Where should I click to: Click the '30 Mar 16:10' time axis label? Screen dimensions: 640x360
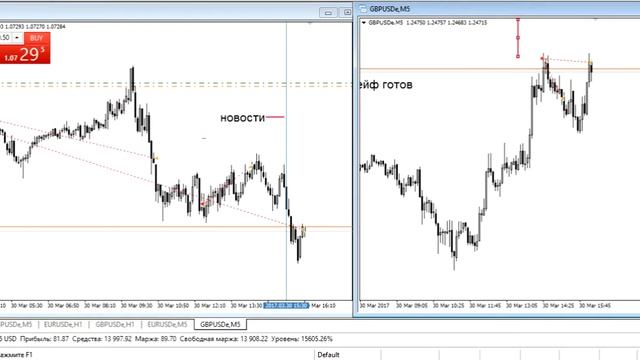(x=323, y=305)
